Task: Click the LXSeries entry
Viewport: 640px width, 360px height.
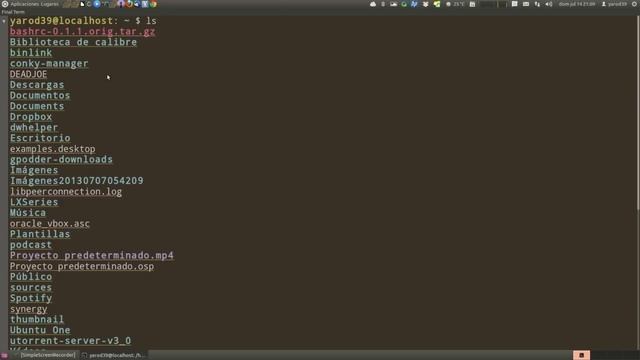Action: 34,202
